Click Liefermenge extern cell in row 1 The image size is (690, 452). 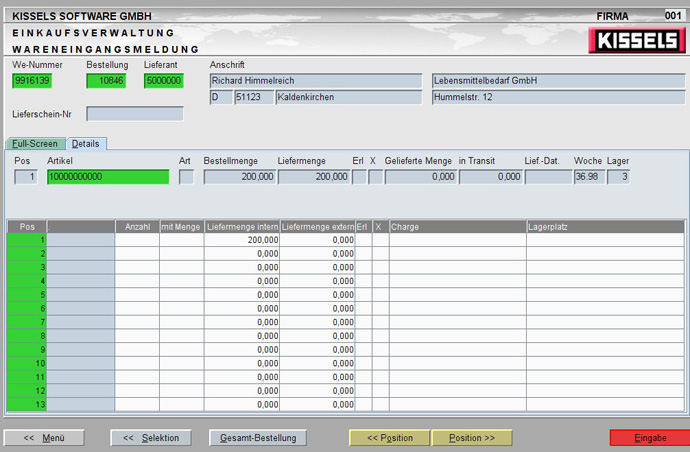click(317, 240)
